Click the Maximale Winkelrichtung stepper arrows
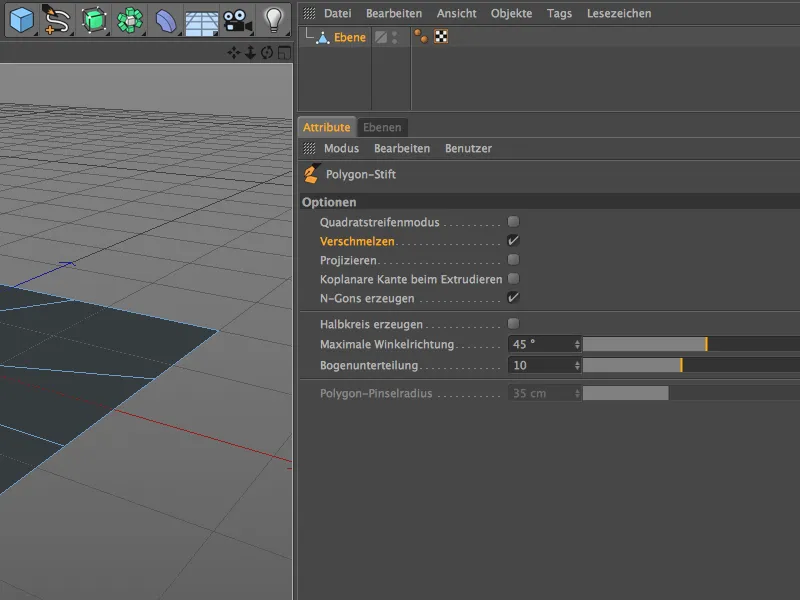Viewport: 800px width, 600px height. (577, 344)
